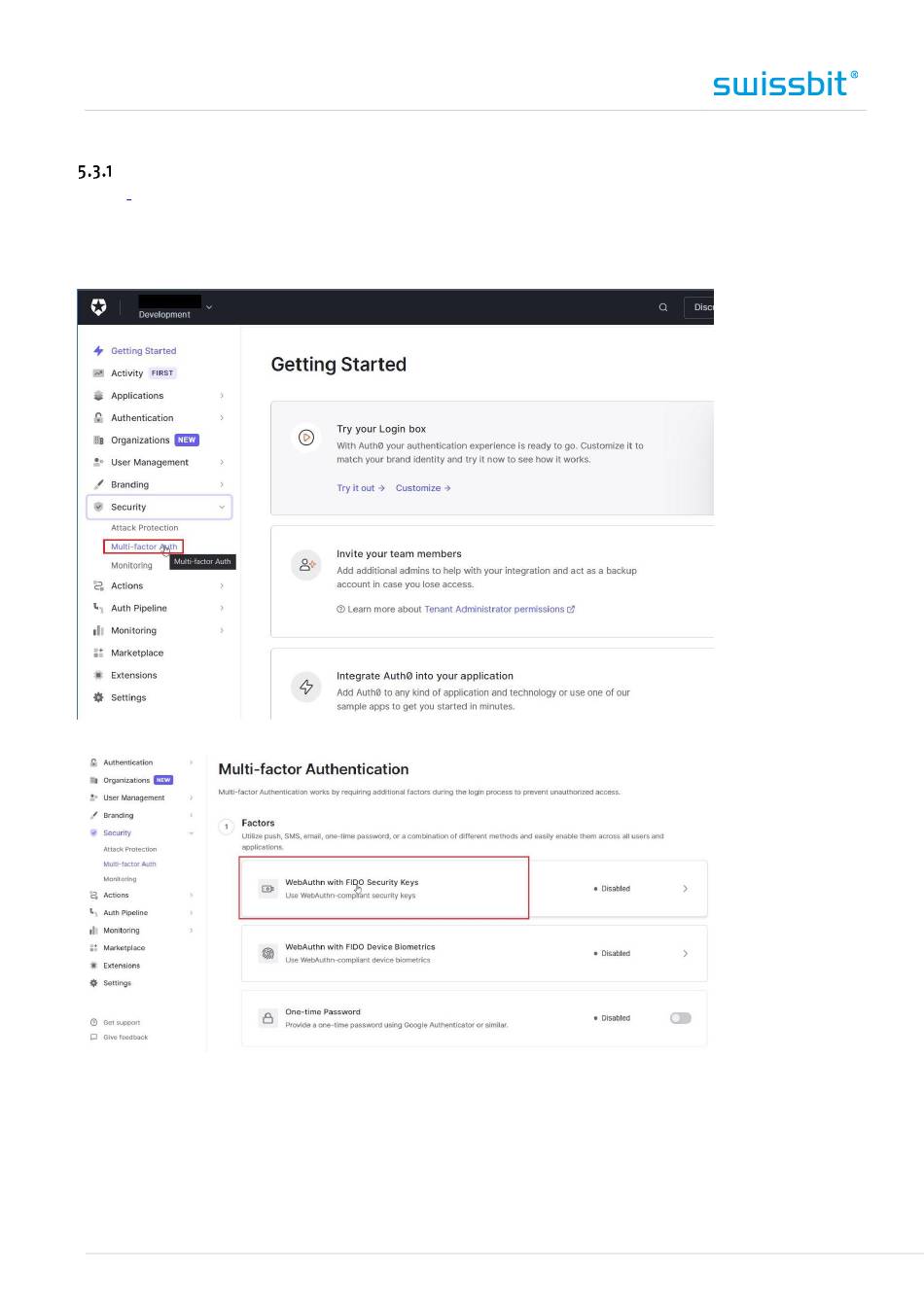Expand Actions chevron in Getting Started screenshot
This screenshot has height=1307, width=924.
coord(222,586)
